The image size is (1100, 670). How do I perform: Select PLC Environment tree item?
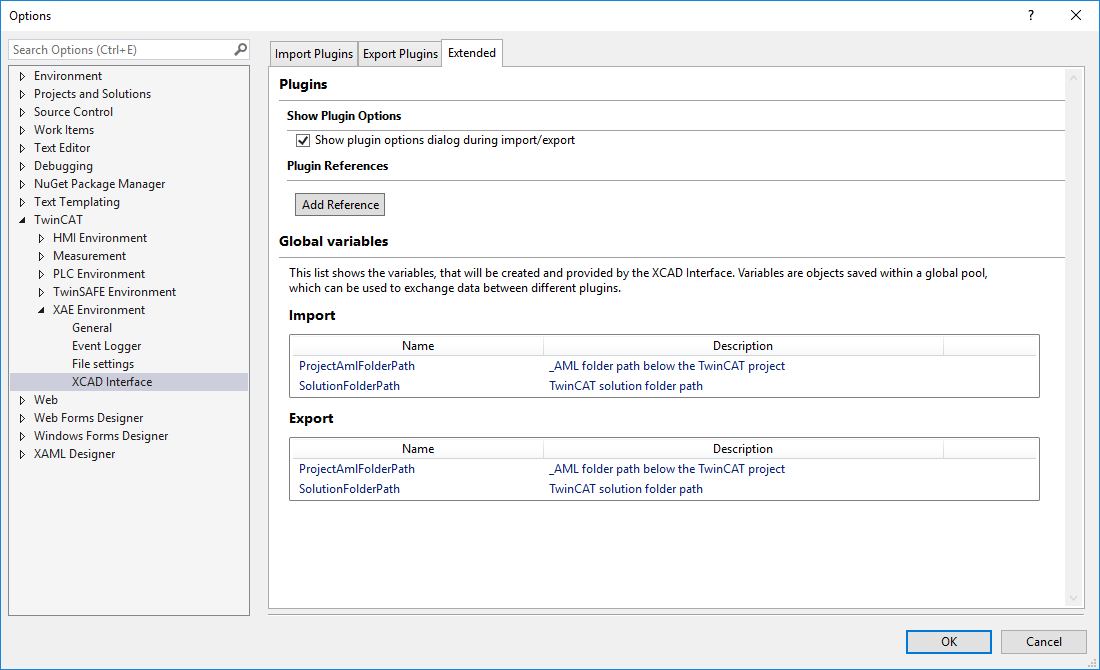click(x=99, y=274)
